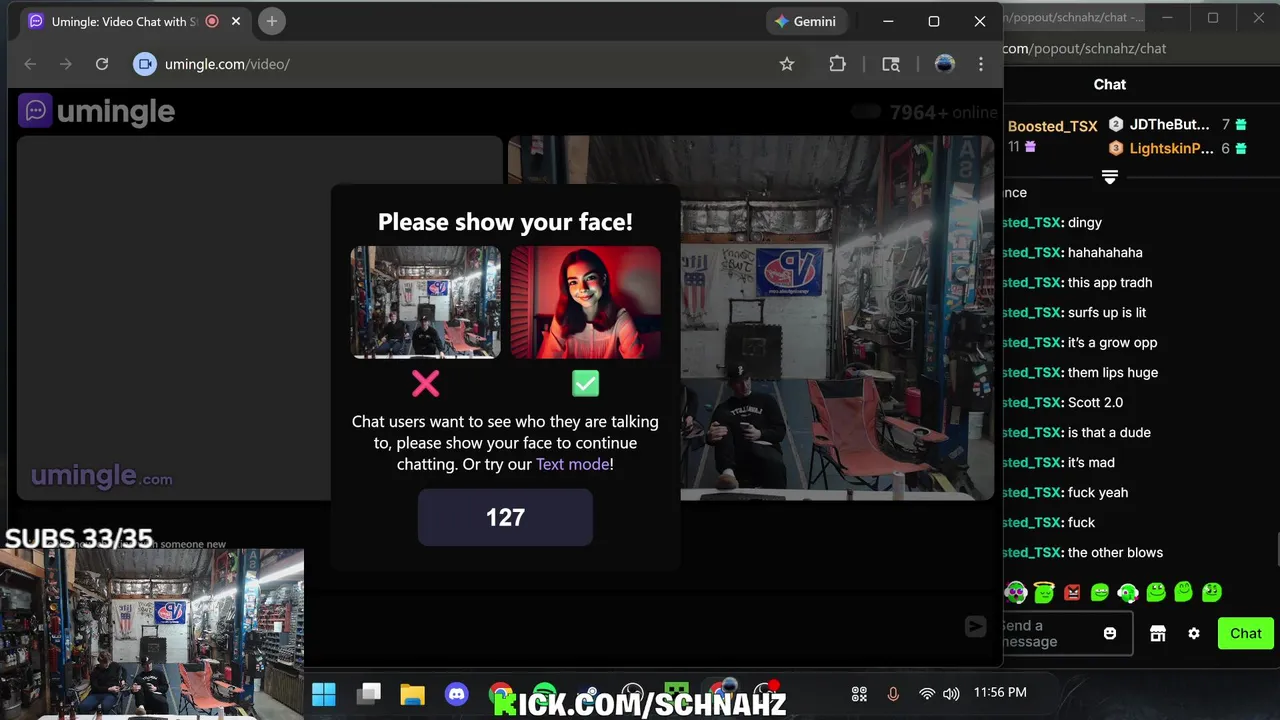This screenshot has width=1280, height=720.
Task: Reload the umingle page
Action: point(102,64)
